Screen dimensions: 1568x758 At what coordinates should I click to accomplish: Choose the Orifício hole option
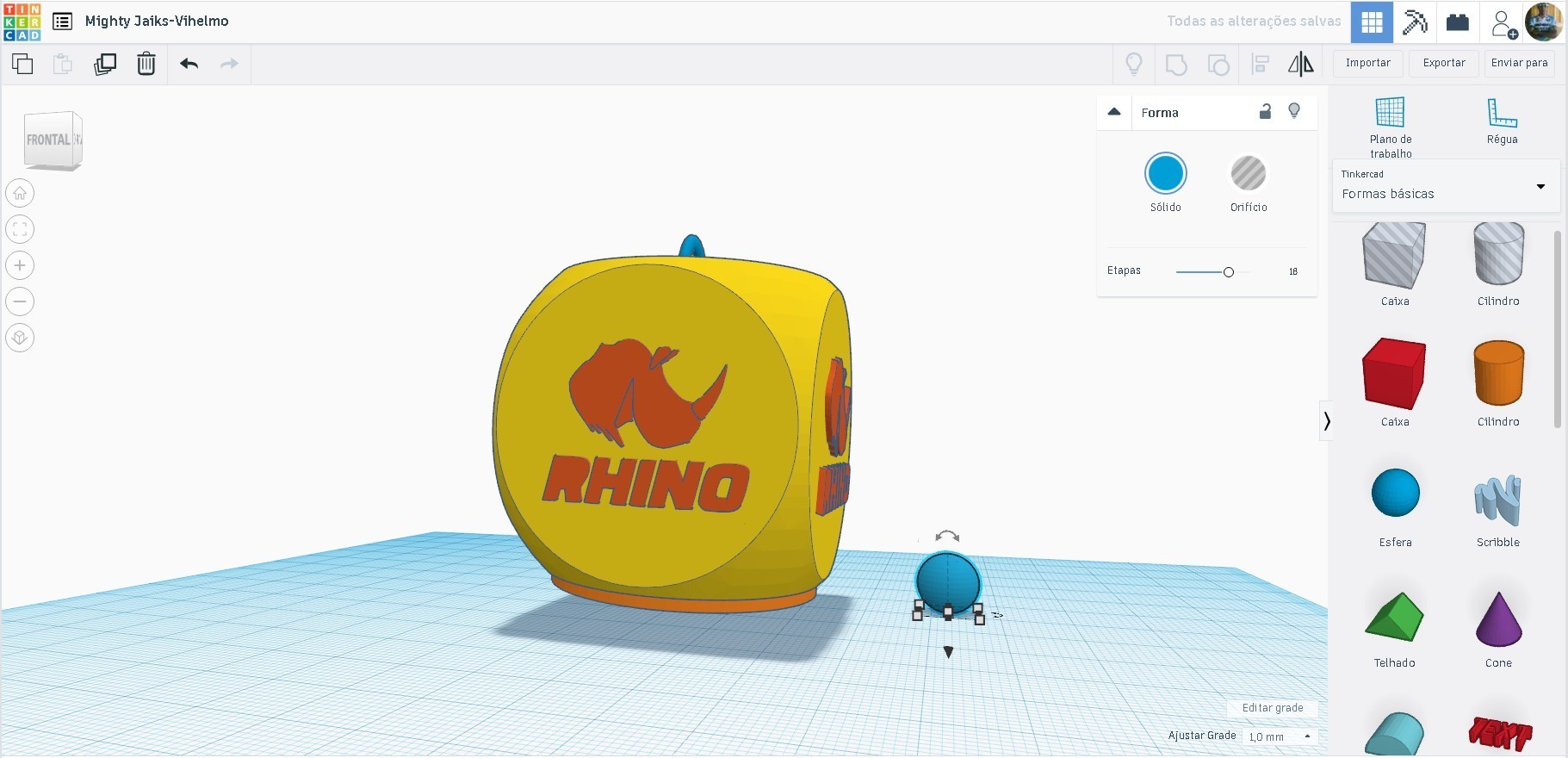coord(1248,183)
